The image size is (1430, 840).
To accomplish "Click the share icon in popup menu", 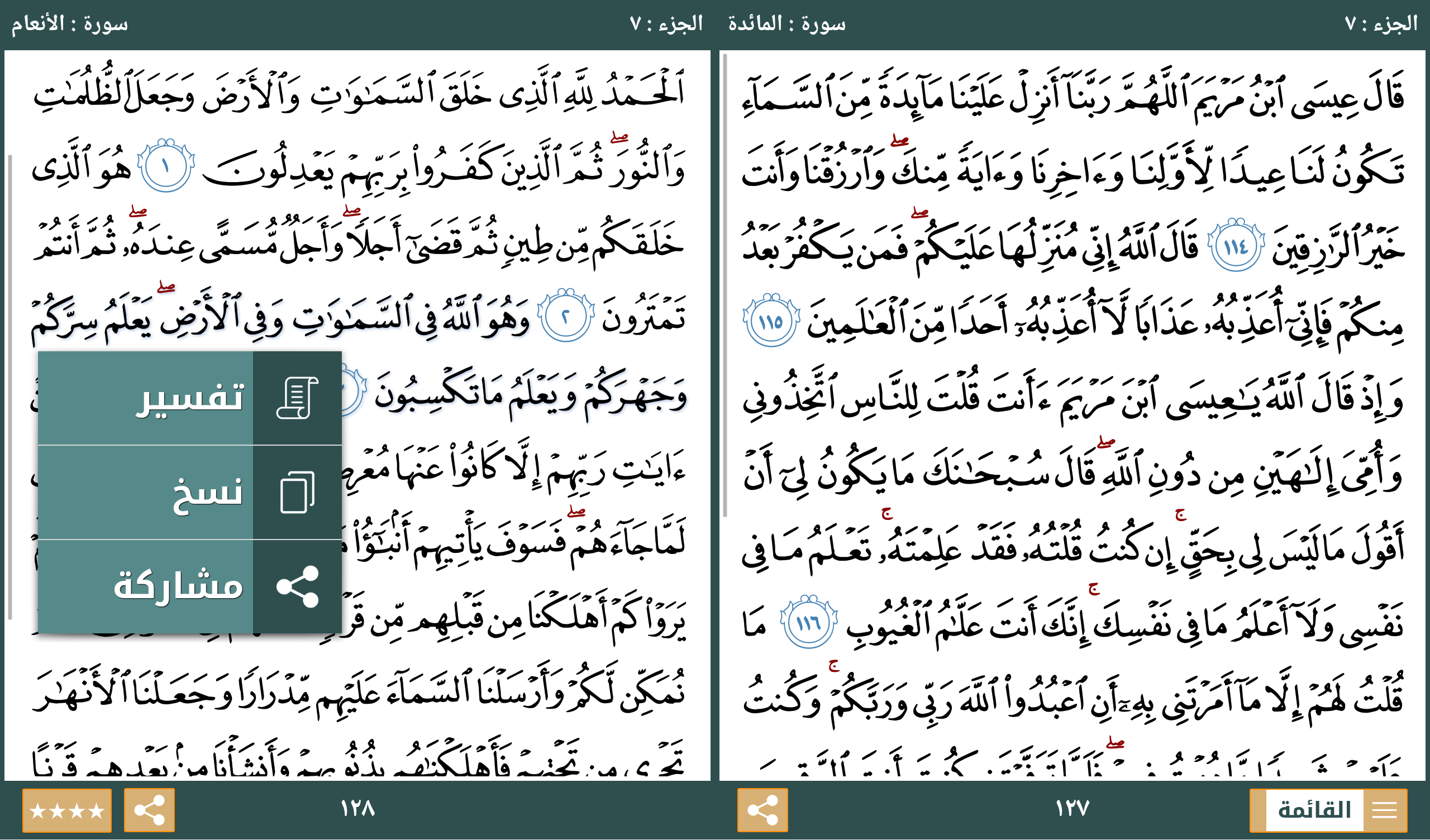I will pyautogui.click(x=297, y=586).
